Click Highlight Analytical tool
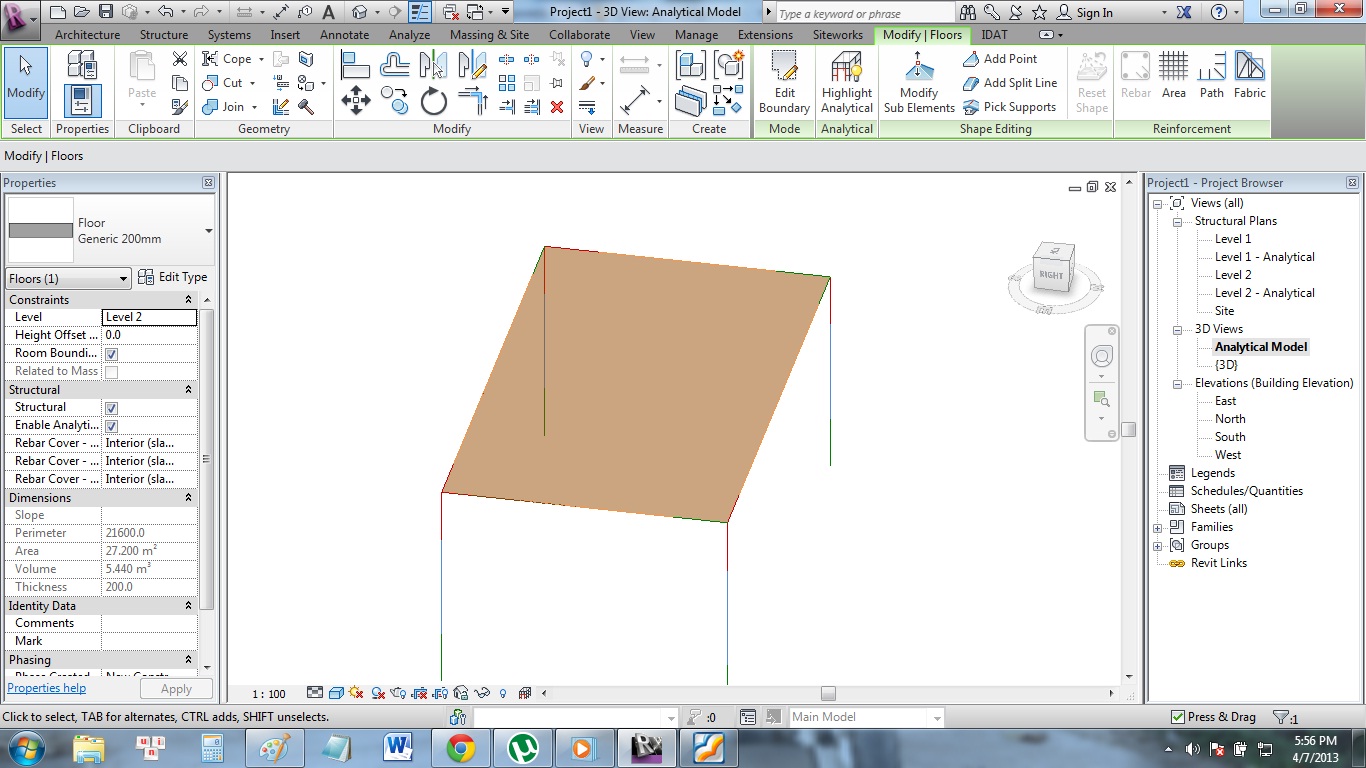1366x768 pixels. [847, 83]
